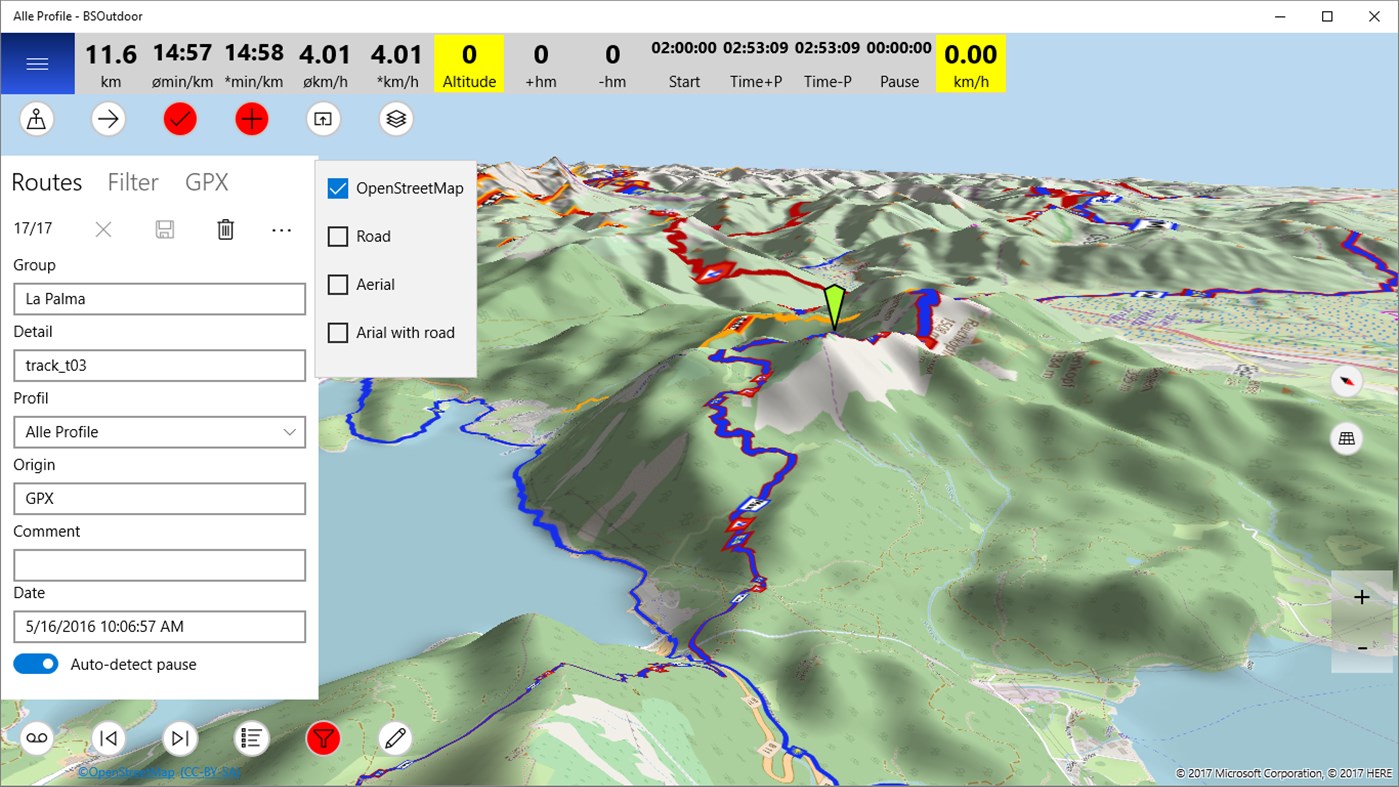The image size is (1399, 787).
Task: Click the 02:00:00 Start time stat
Action: coord(684,64)
